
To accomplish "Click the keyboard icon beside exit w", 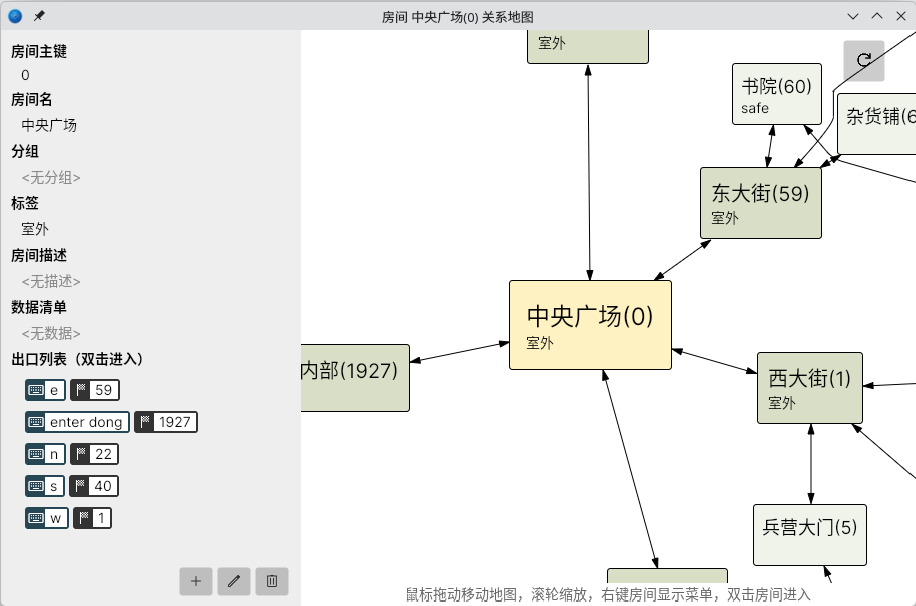I will 35,518.
